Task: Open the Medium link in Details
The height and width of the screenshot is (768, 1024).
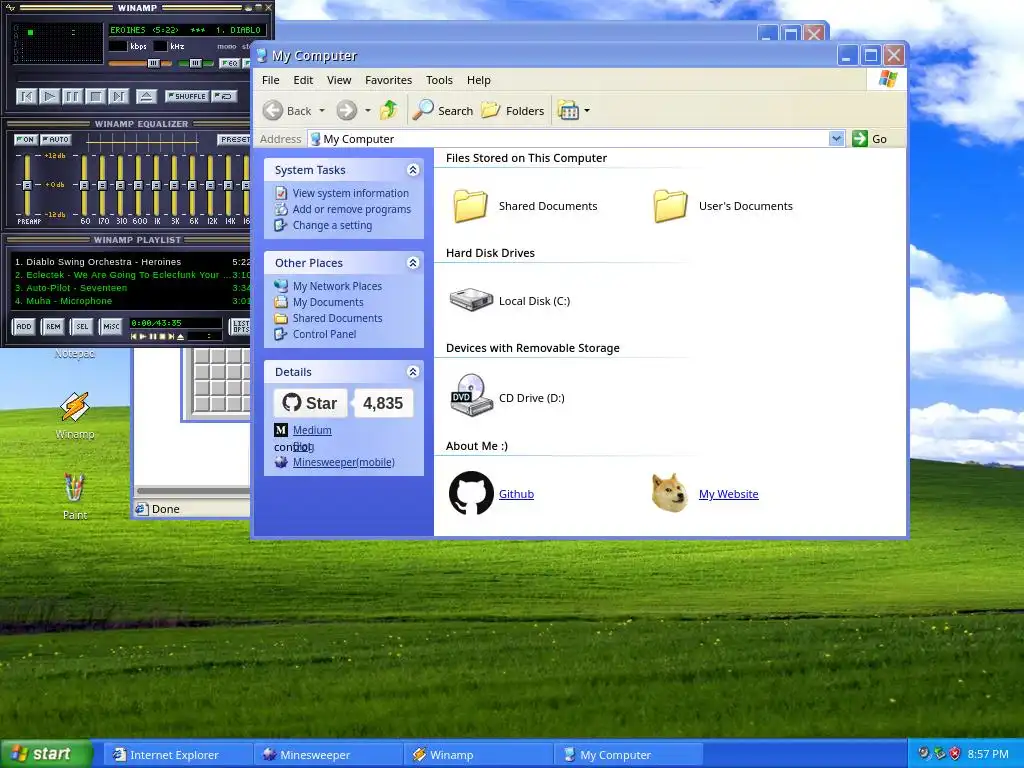Action: pyautogui.click(x=312, y=430)
